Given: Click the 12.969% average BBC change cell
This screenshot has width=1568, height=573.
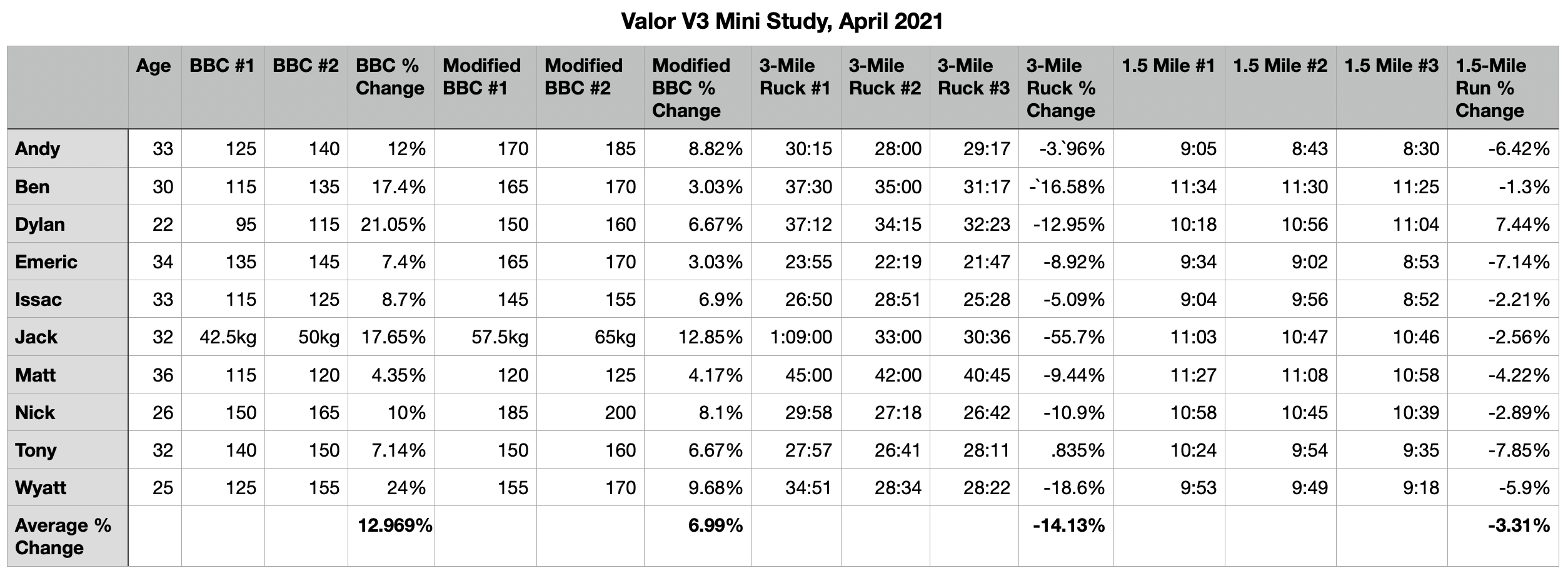Looking at the screenshot, I should pyautogui.click(x=394, y=525).
